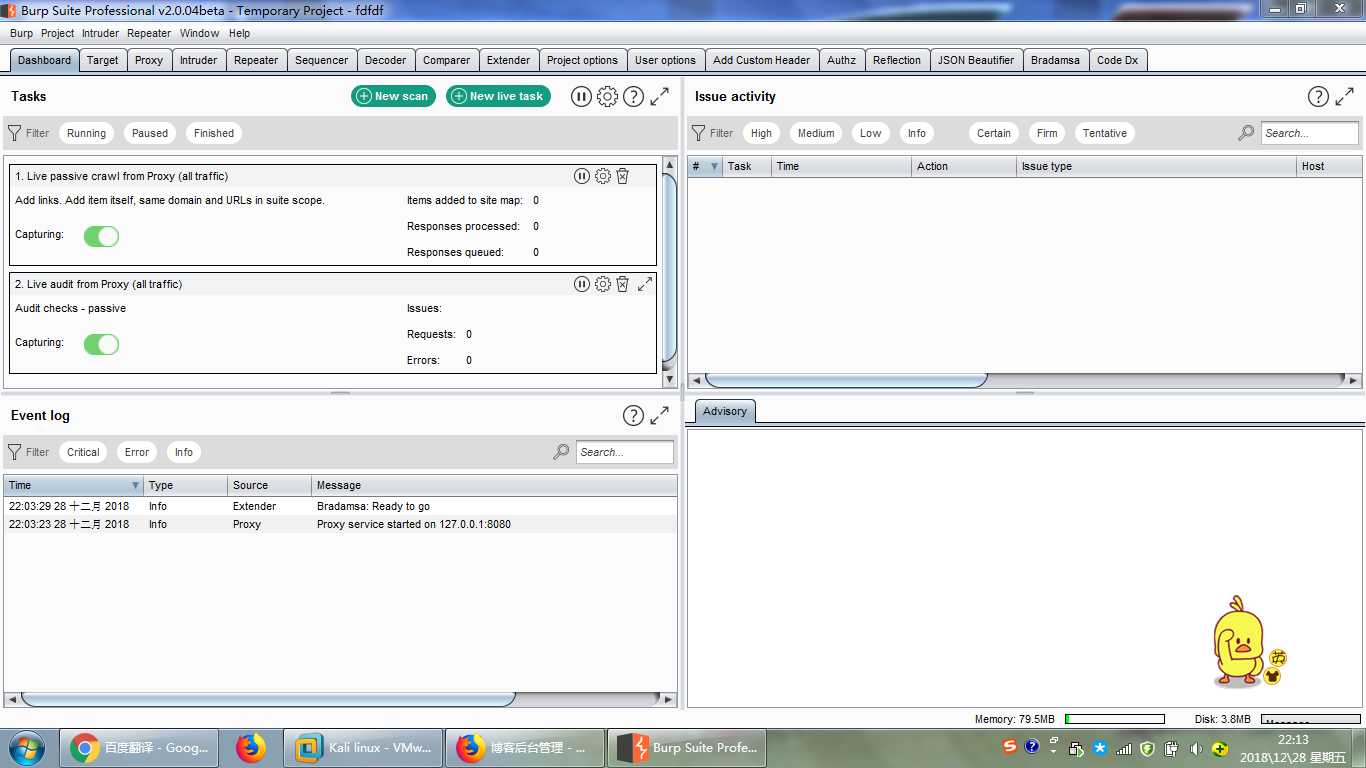This screenshot has width=1366, height=768.
Task: Click the Event log horizontal scrollbar
Action: (x=268, y=699)
